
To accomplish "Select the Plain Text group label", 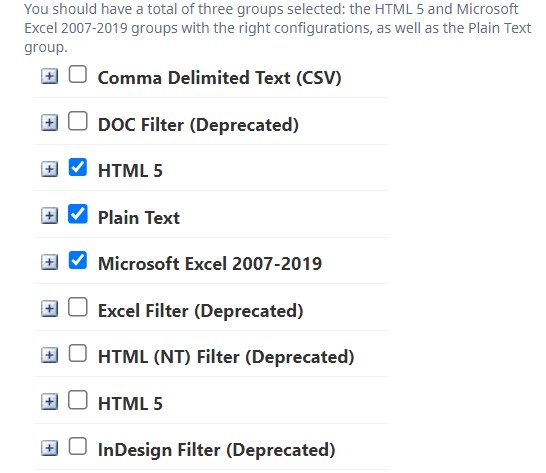I will click(139, 218).
